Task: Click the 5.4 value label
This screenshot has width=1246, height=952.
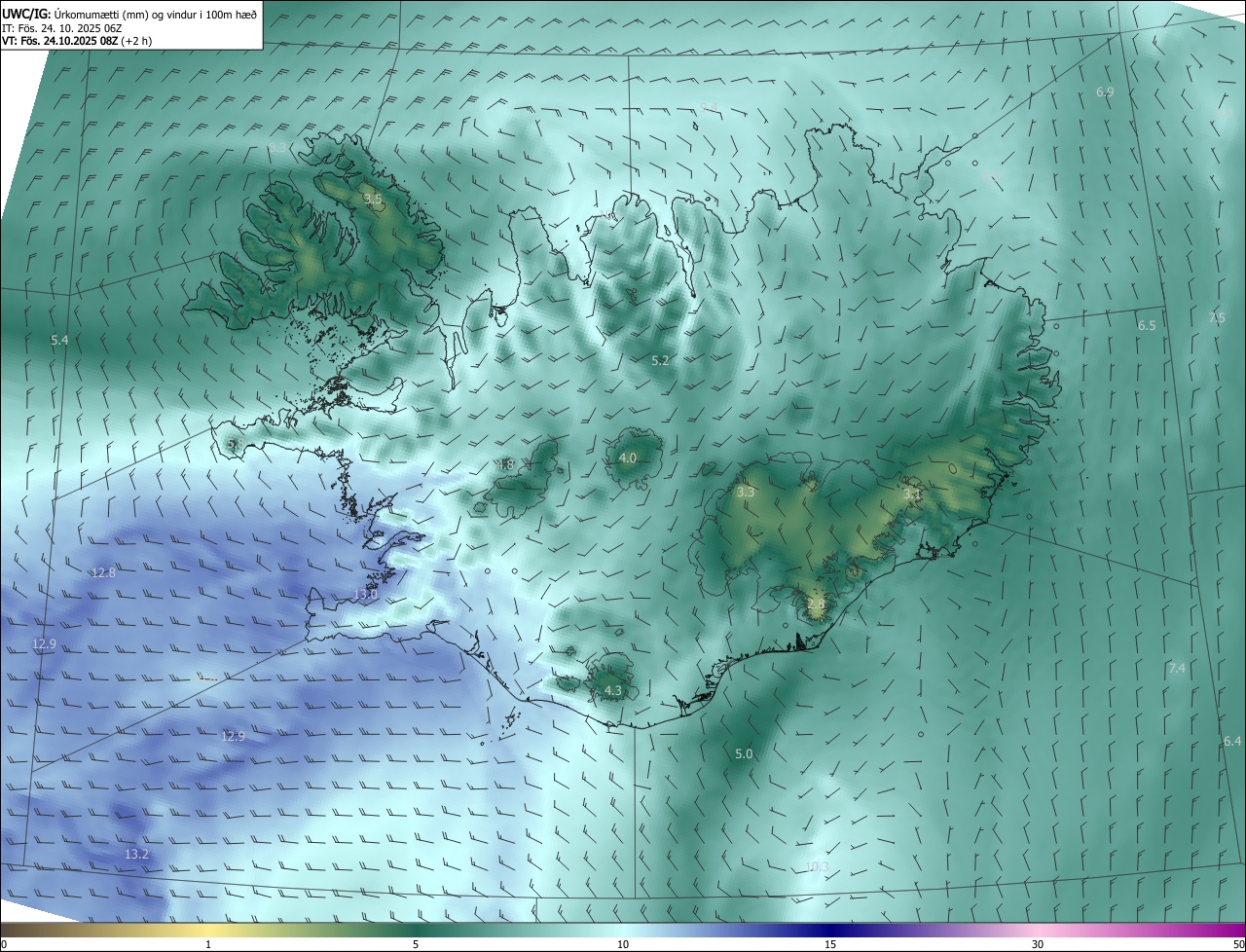Action: coord(59,340)
